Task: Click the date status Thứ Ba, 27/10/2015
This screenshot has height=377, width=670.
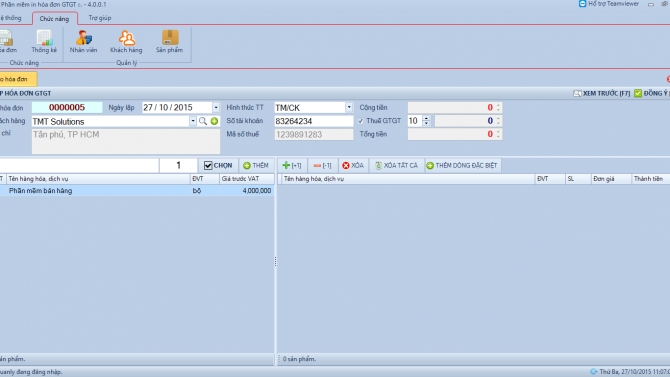Action: [635, 372]
